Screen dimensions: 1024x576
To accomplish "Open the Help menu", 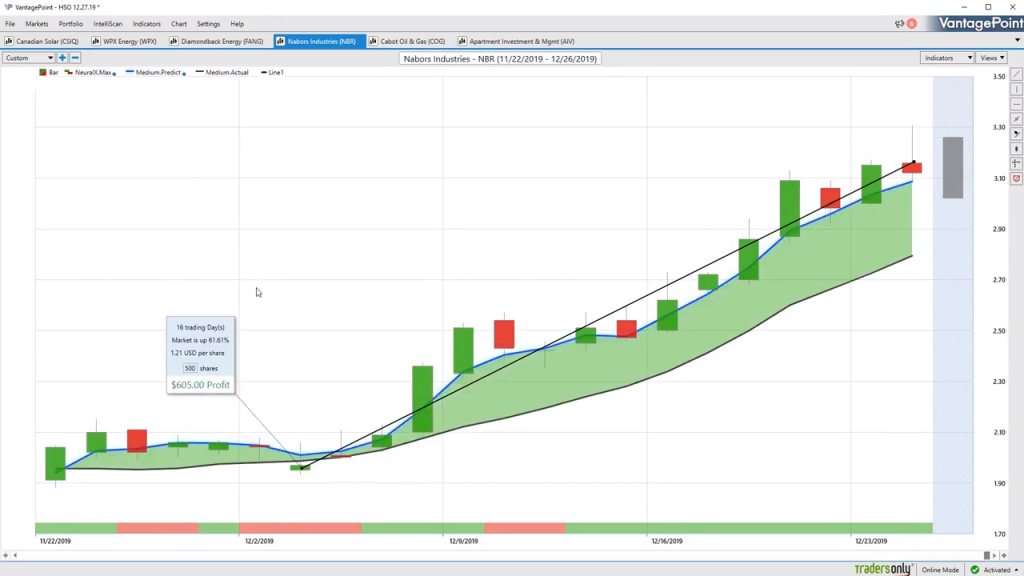I will click(237, 24).
